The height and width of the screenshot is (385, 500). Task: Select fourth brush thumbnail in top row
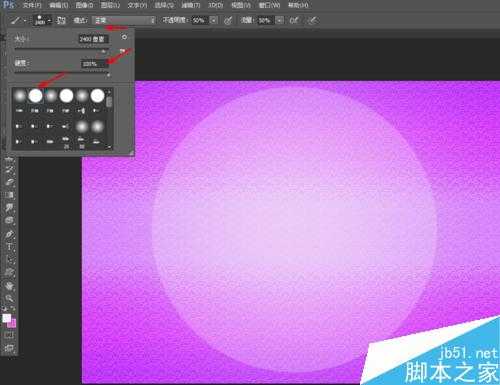pos(66,96)
